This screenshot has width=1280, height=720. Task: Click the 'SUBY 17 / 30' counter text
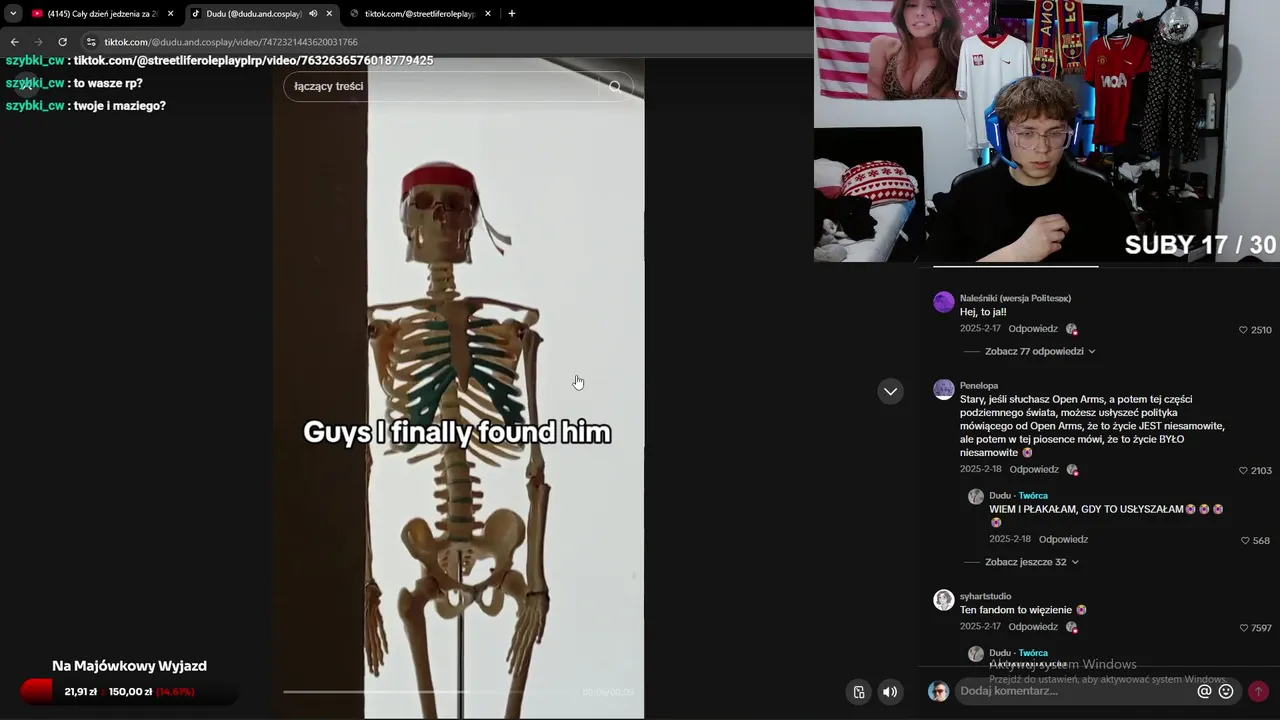pos(1200,245)
